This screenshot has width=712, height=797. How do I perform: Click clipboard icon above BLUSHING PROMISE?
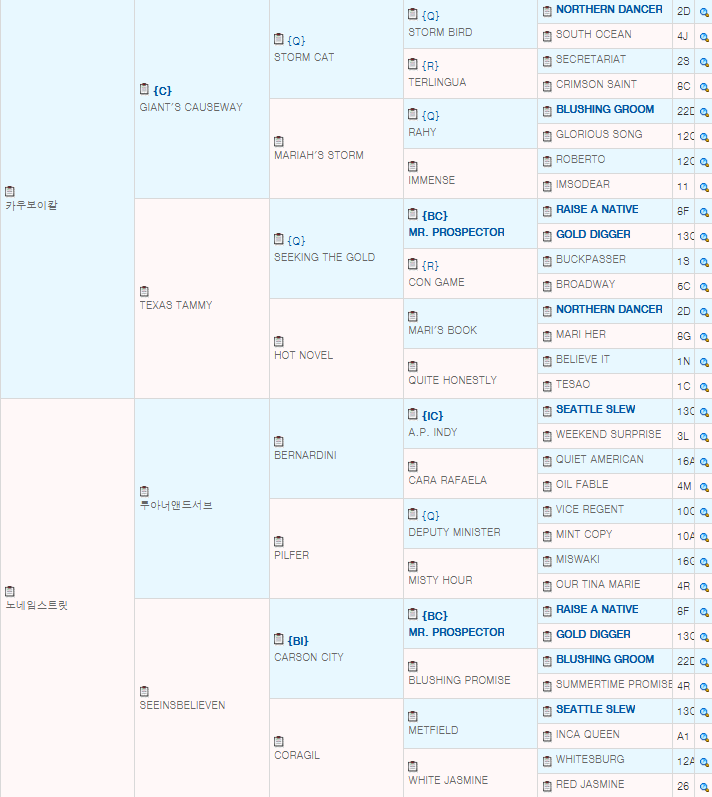[x=413, y=666]
